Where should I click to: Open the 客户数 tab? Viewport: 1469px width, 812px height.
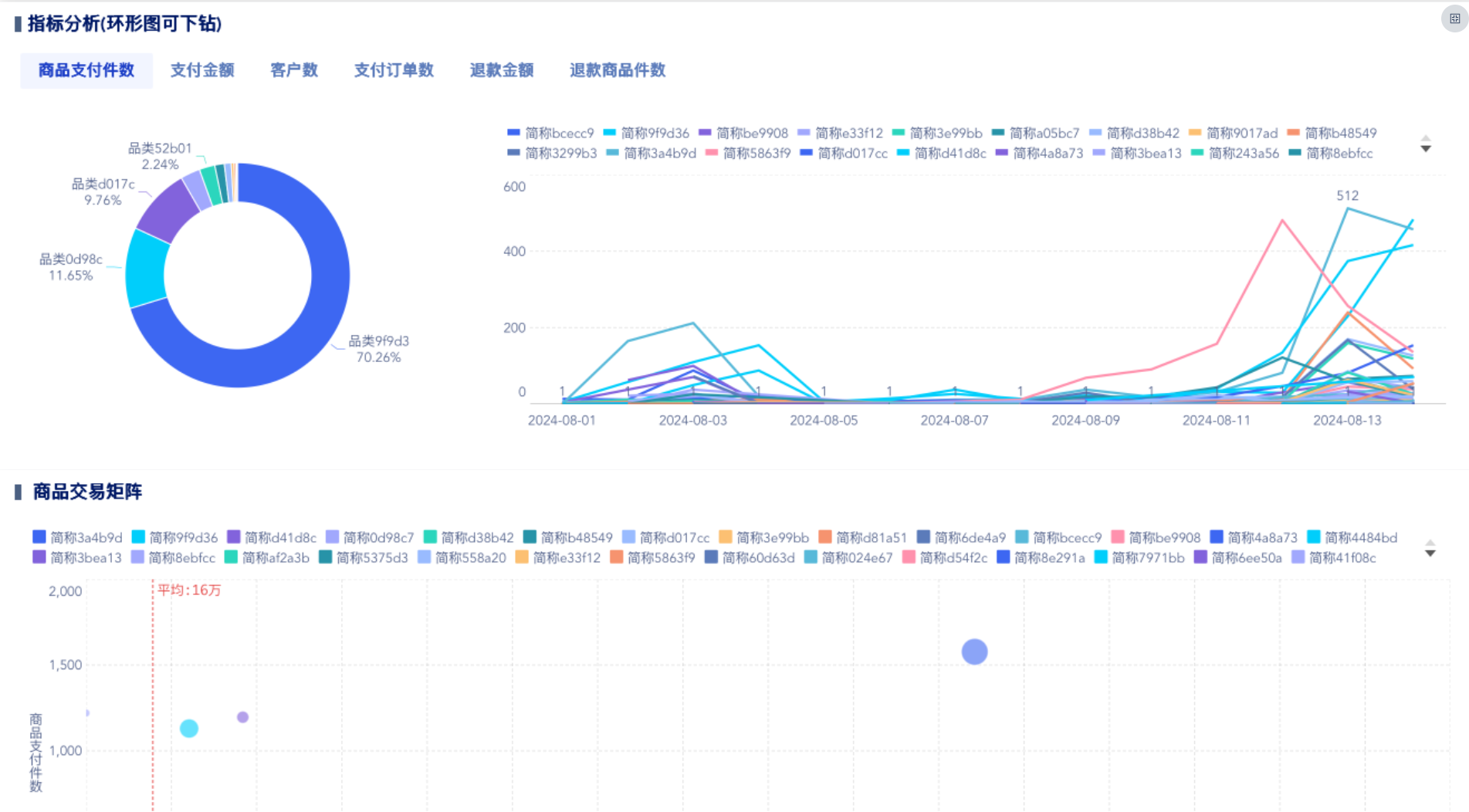(x=293, y=70)
